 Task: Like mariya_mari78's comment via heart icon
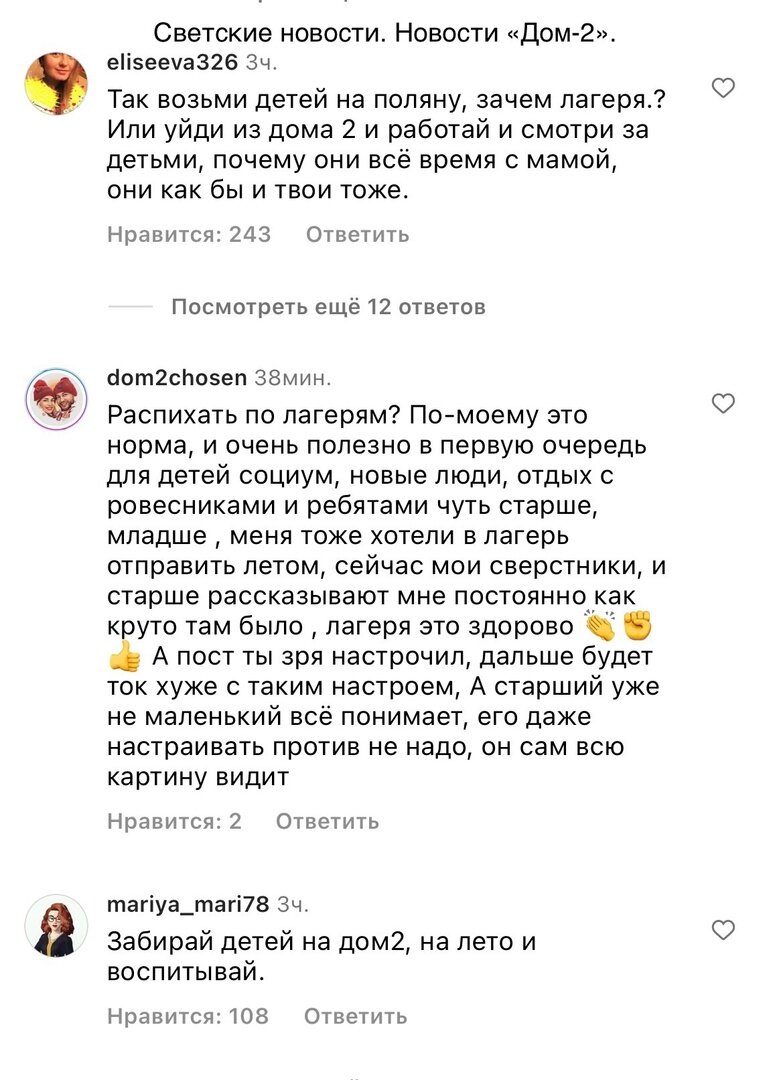[723, 927]
